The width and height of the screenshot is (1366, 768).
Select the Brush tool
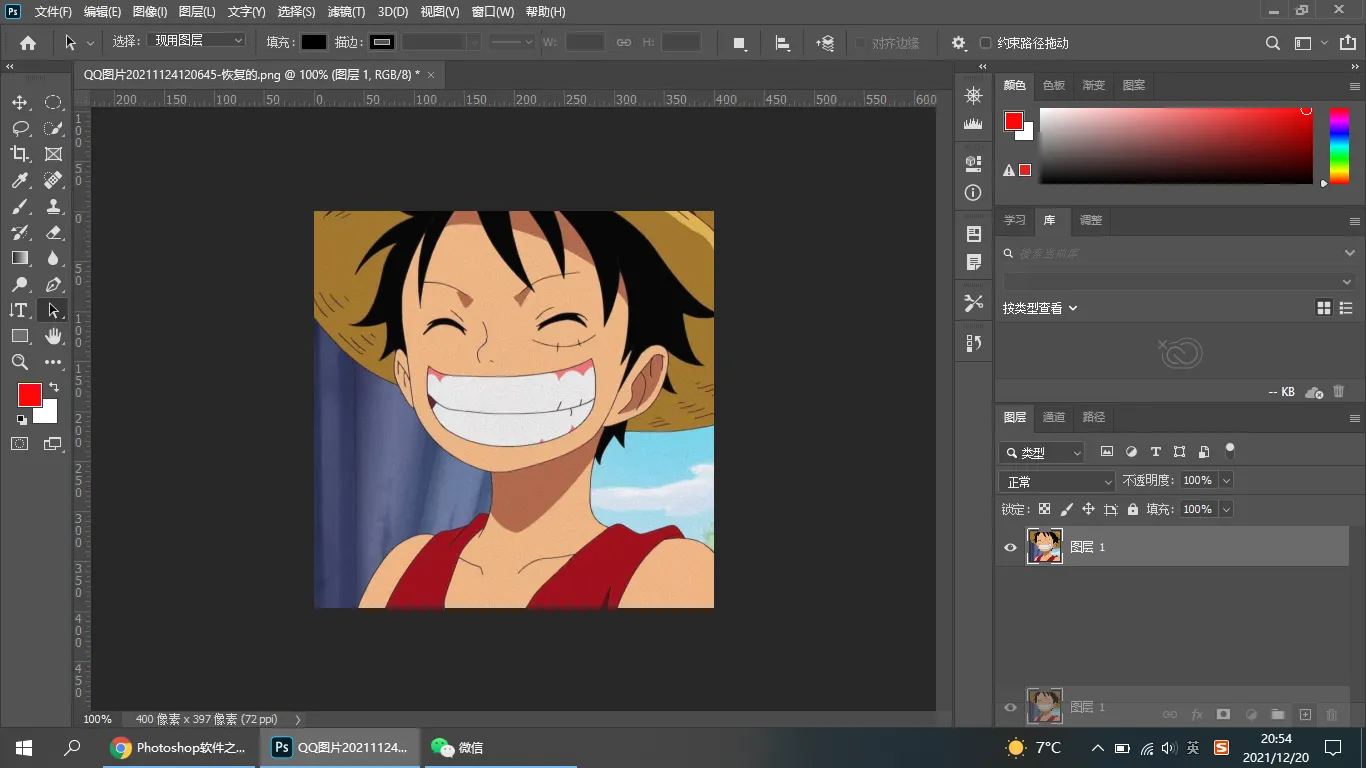pos(20,206)
